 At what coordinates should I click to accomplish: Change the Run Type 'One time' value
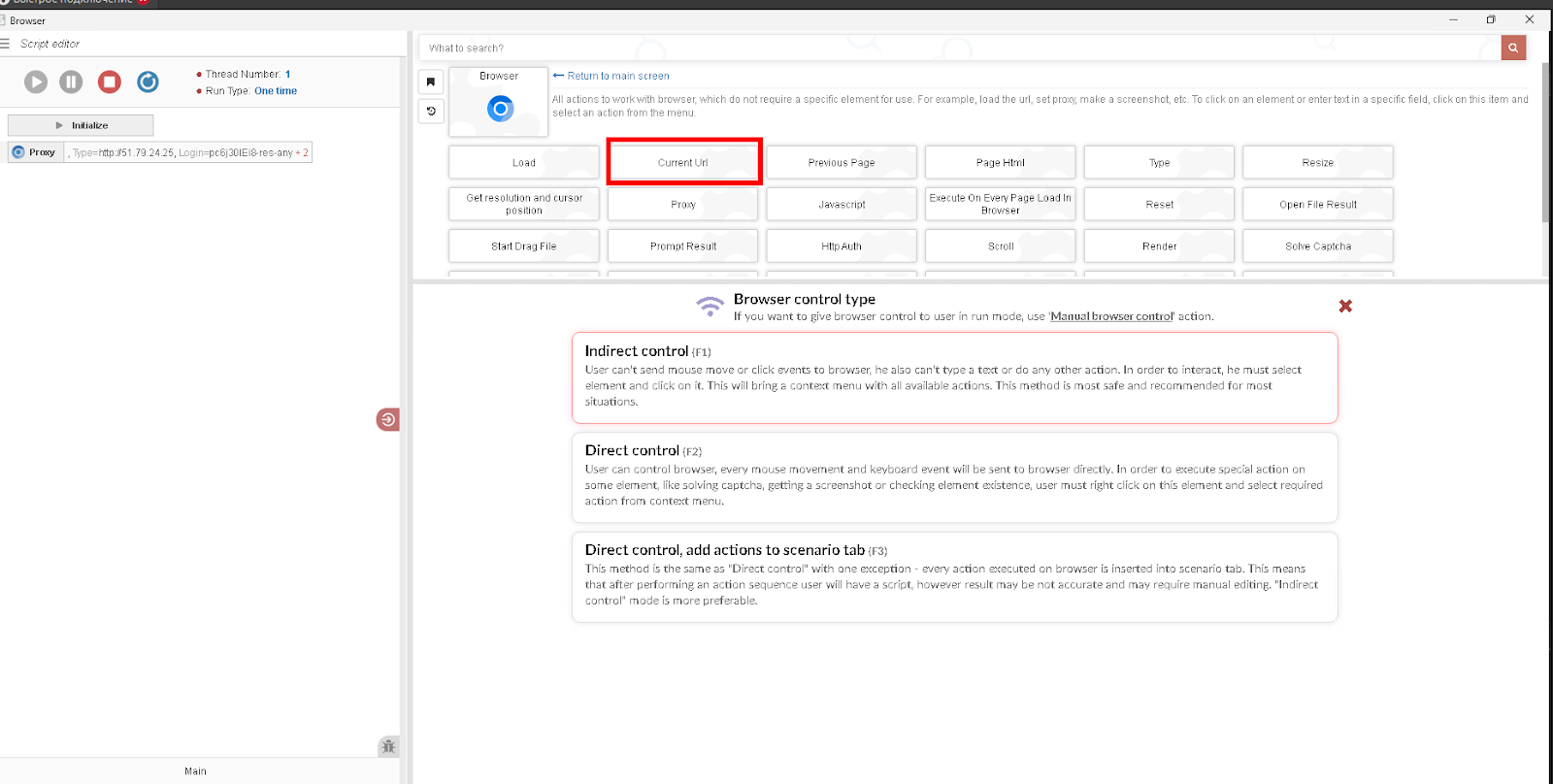point(276,91)
